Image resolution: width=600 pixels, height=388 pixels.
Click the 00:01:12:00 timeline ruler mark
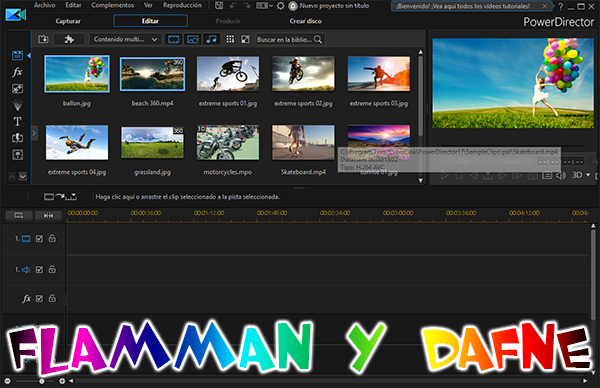click(209, 213)
